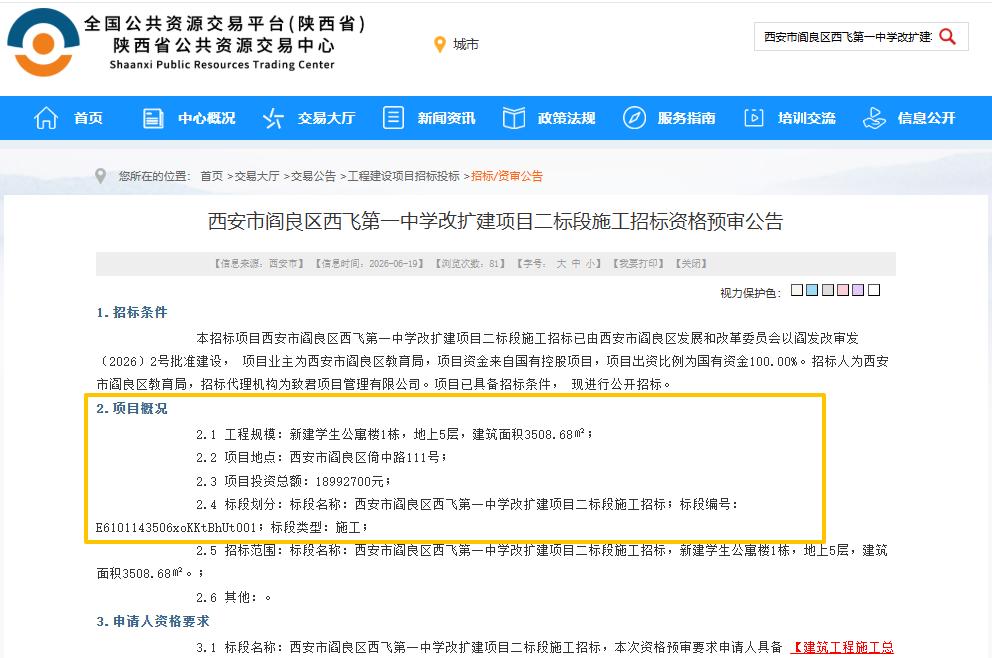Click the compass icon beside 服务指南
Viewport: 992px width, 658px height.
(x=634, y=118)
